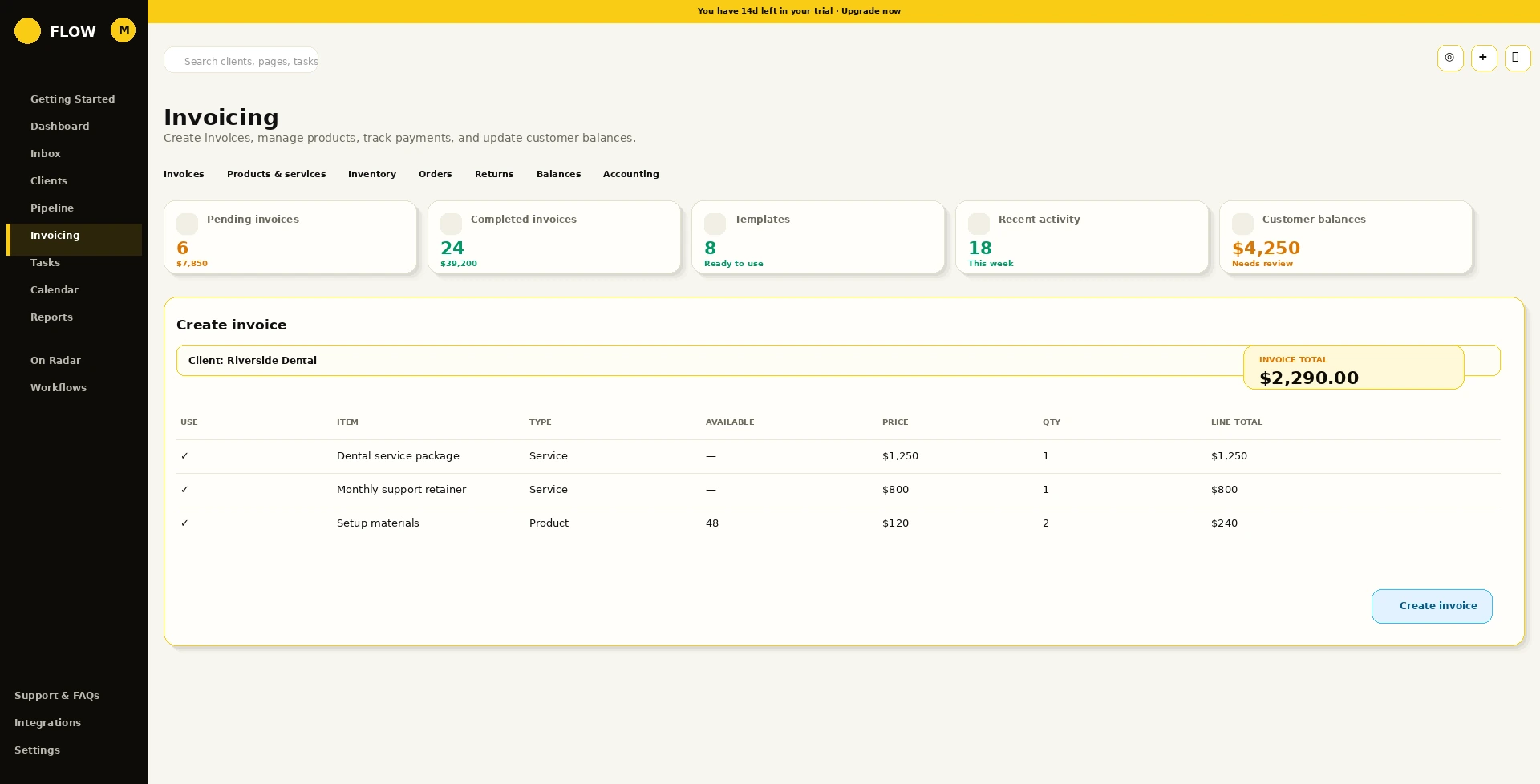Screen dimensions: 1540x784
Task: Click the target icon button at top right
Action: point(1450,58)
